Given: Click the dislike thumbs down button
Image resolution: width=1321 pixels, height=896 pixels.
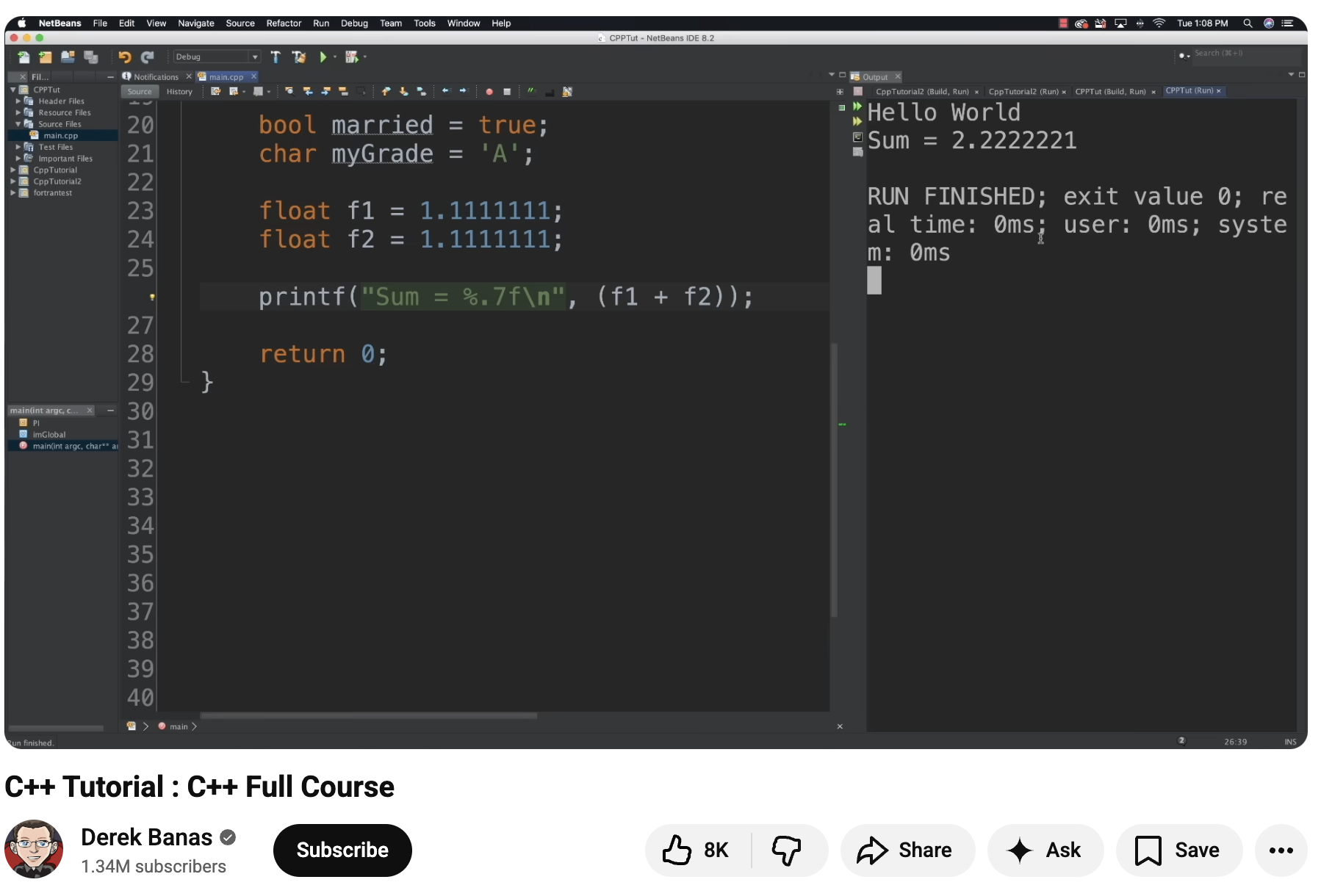Looking at the screenshot, I should tap(787, 850).
